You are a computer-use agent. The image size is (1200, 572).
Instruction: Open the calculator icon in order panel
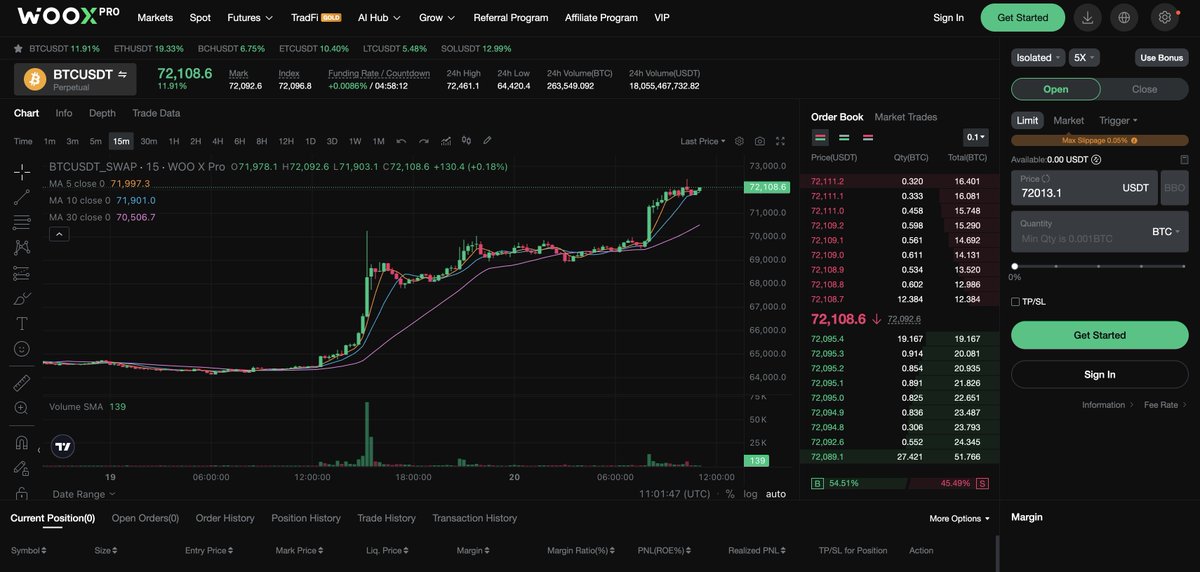[1184, 159]
